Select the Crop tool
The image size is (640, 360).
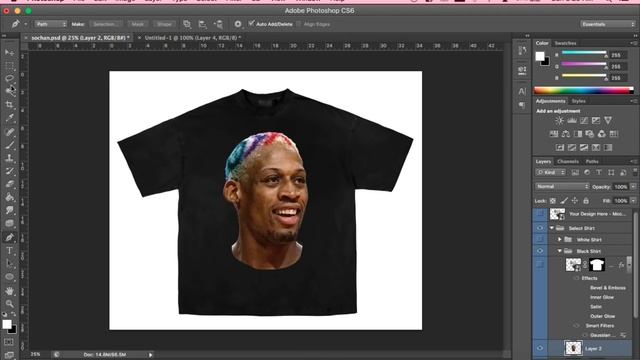(9, 104)
